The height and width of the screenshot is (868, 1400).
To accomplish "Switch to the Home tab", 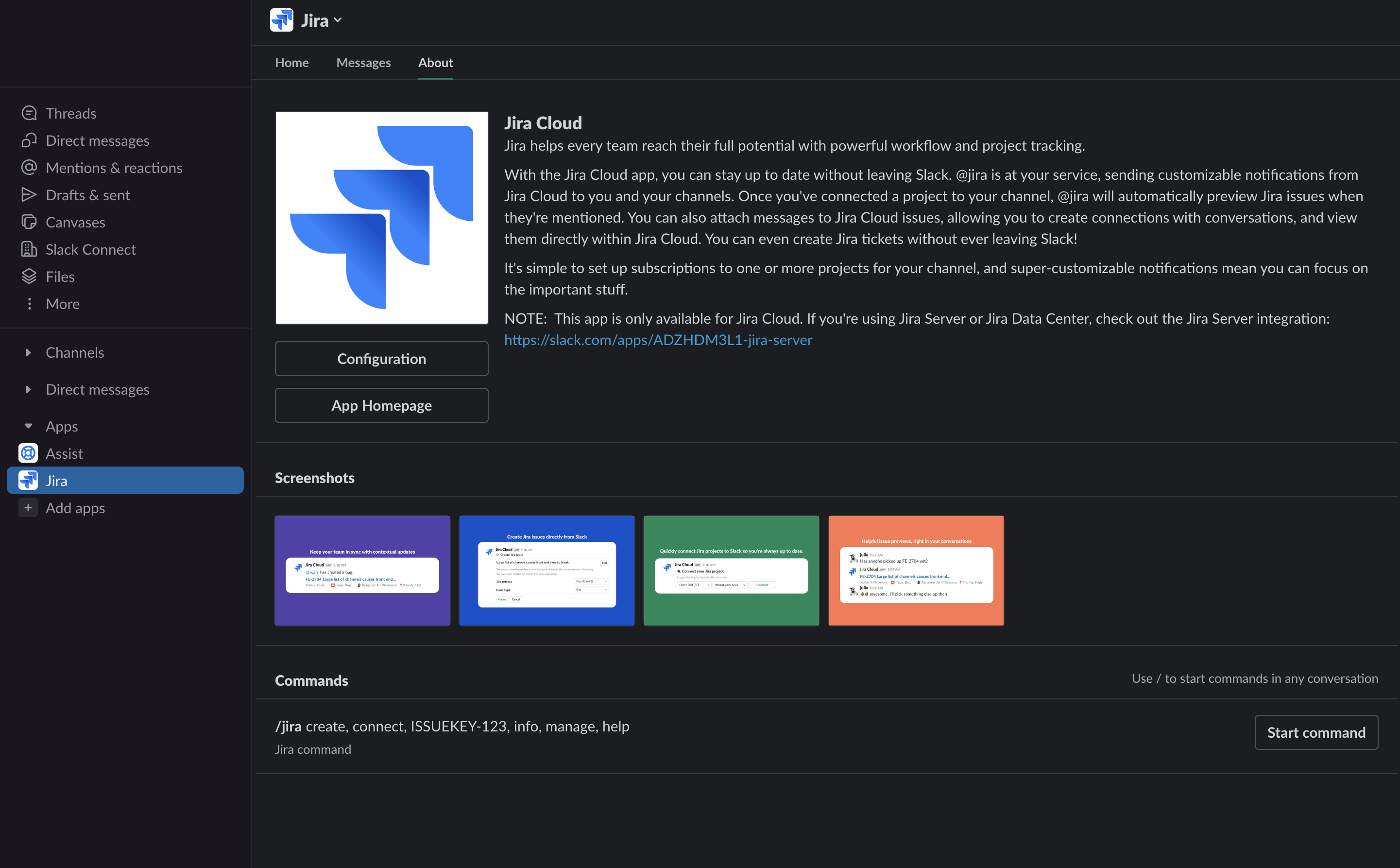I will 291,63.
